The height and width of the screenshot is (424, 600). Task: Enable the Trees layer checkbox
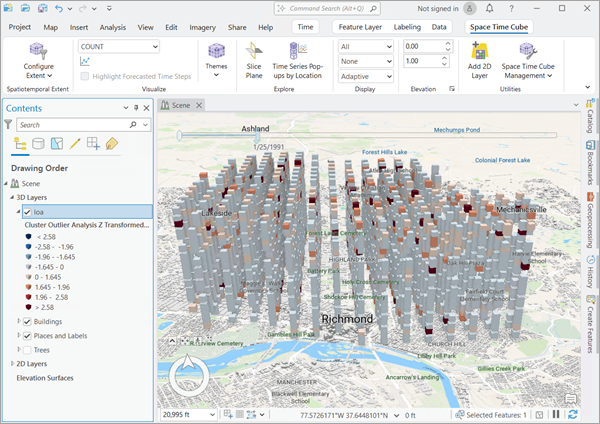tap(28, 350)
